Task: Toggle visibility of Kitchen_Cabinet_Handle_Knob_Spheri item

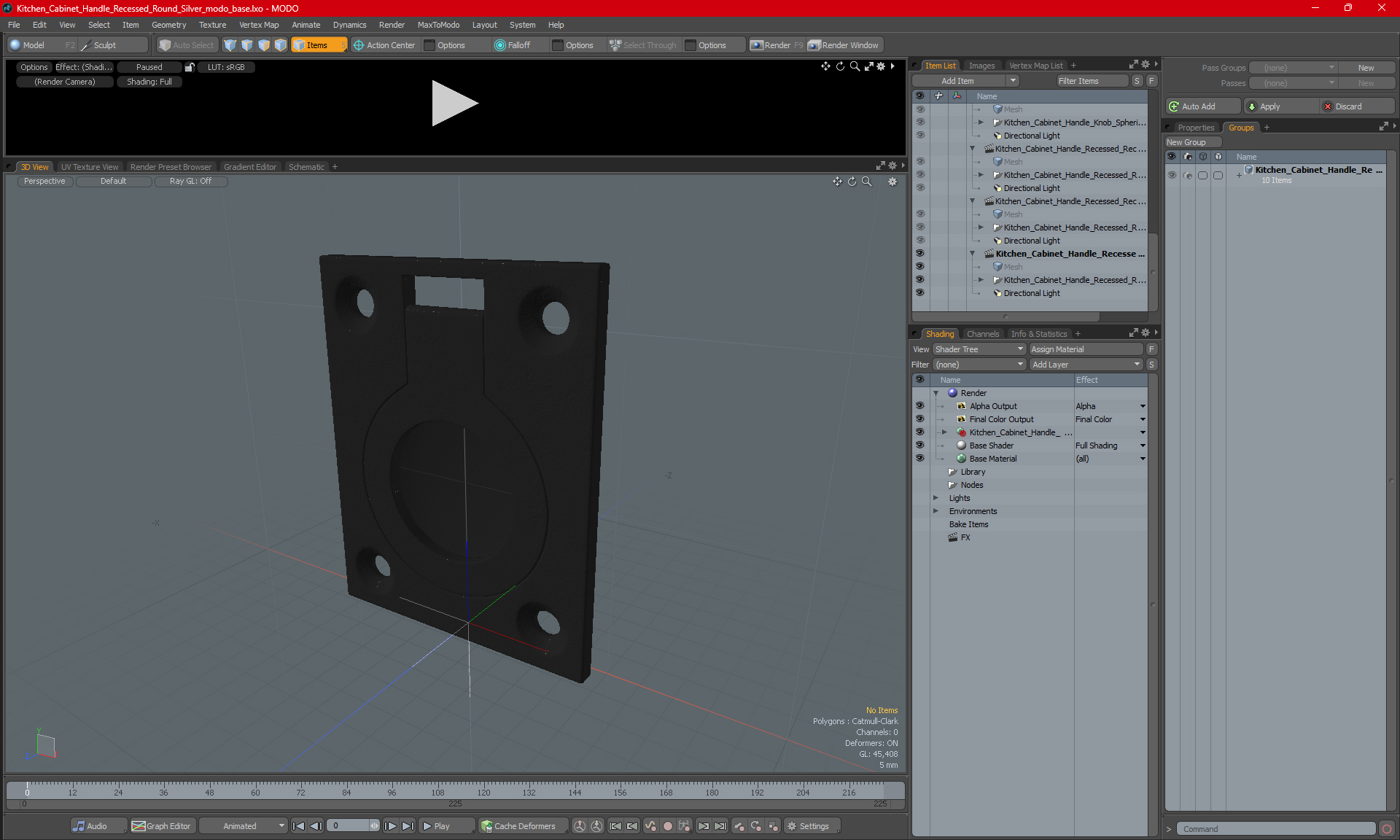Action: tap(919, 122)
